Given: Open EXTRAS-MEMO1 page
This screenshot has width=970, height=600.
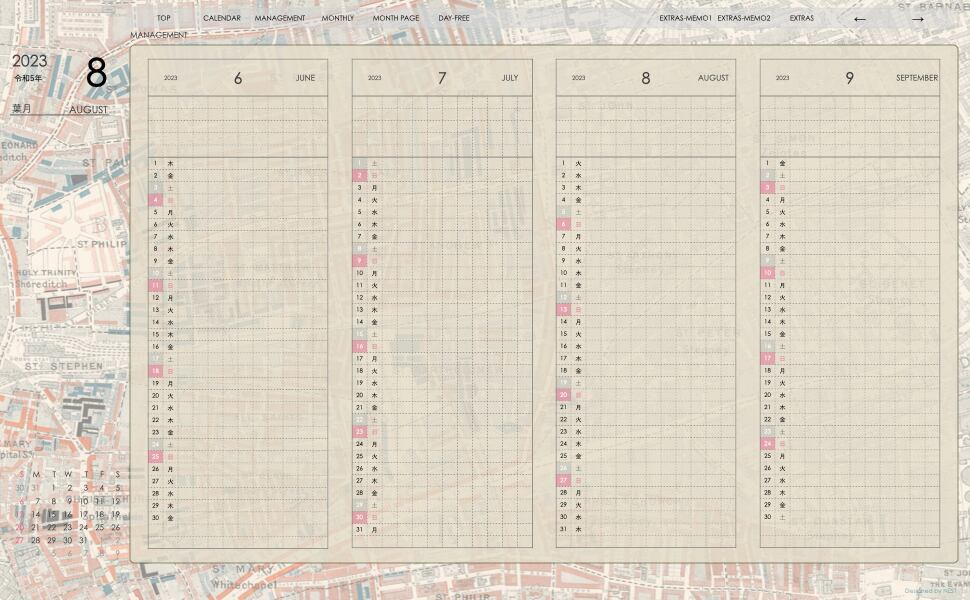Looking at the screenshot, I should tap(685, 18).
